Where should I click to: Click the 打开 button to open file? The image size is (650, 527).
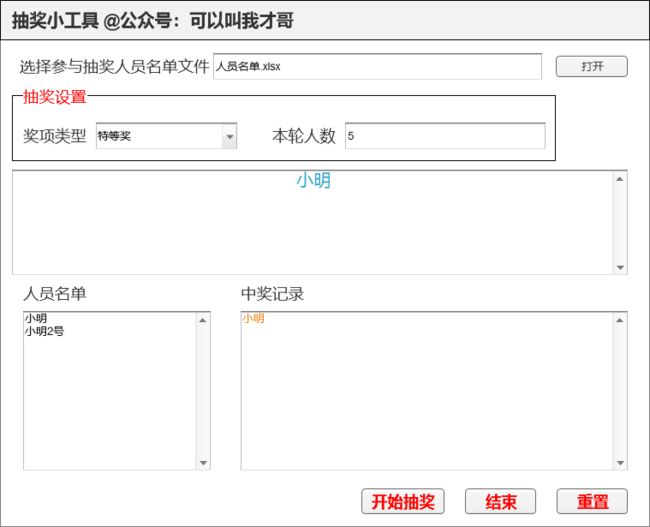(x=592, y=66)
